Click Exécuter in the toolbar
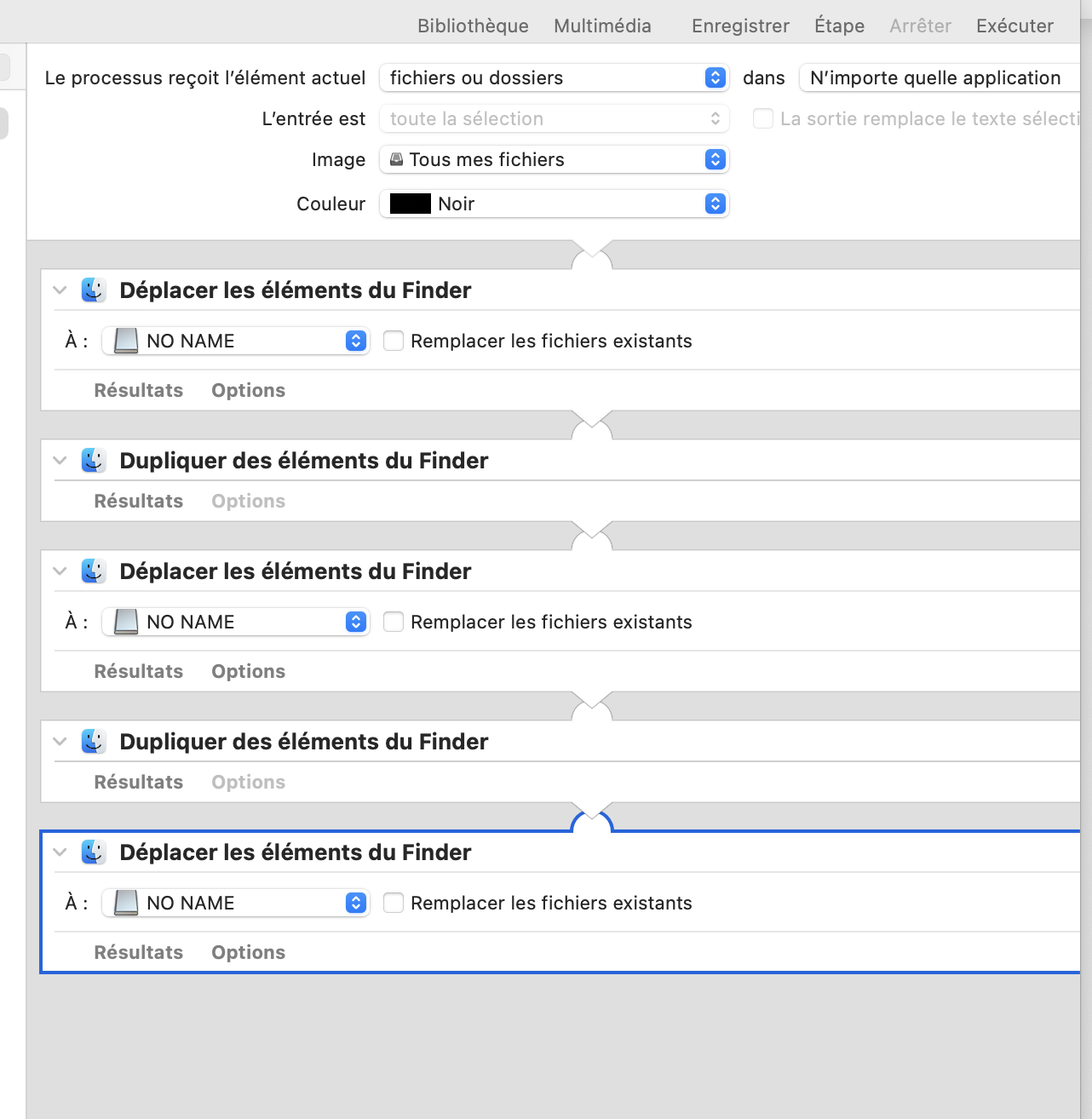The width and height of the screenshot is (1092, 1119). (1014, 26)
